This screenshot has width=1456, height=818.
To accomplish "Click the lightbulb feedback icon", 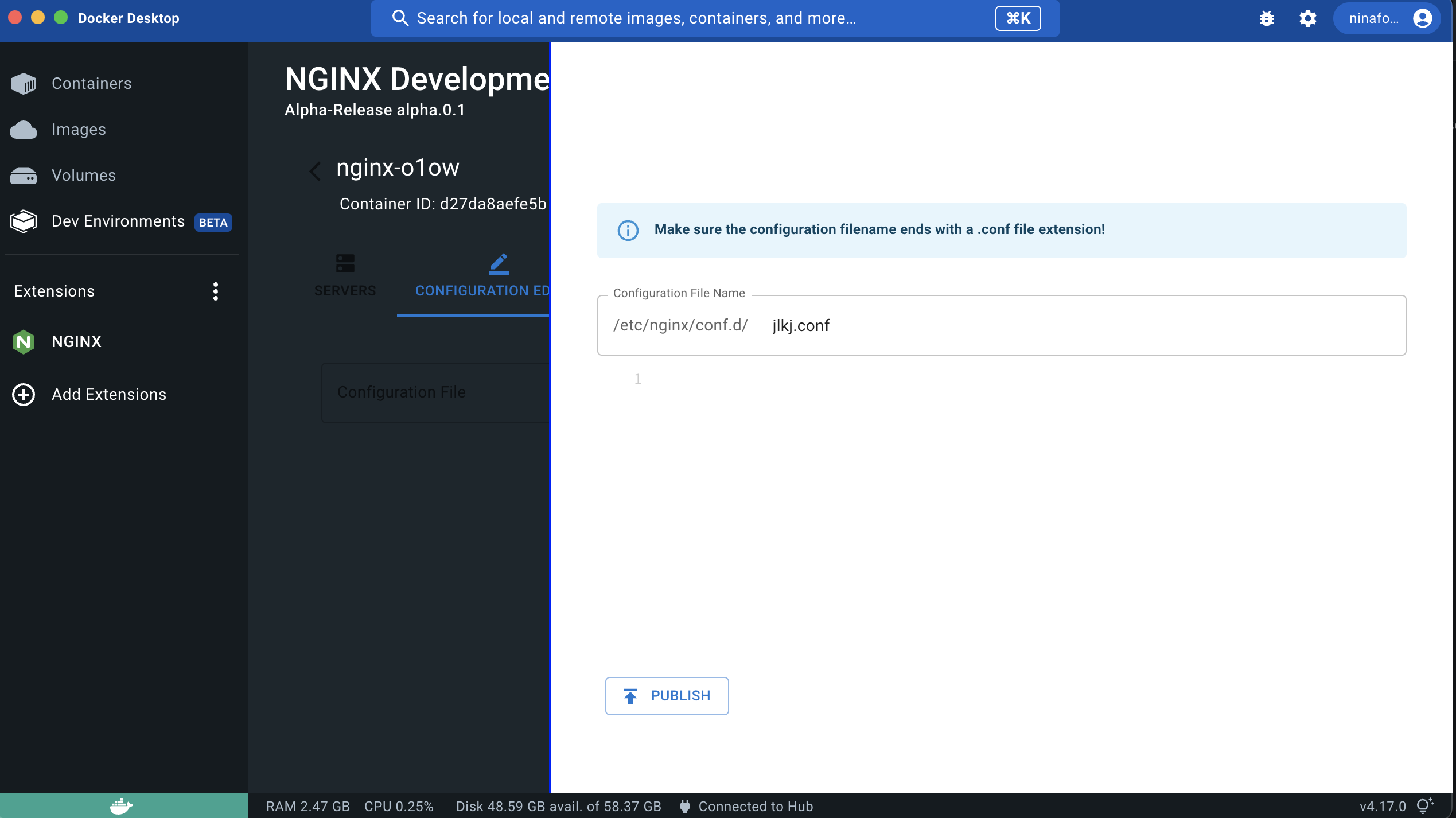I will tap(1426, 806).
